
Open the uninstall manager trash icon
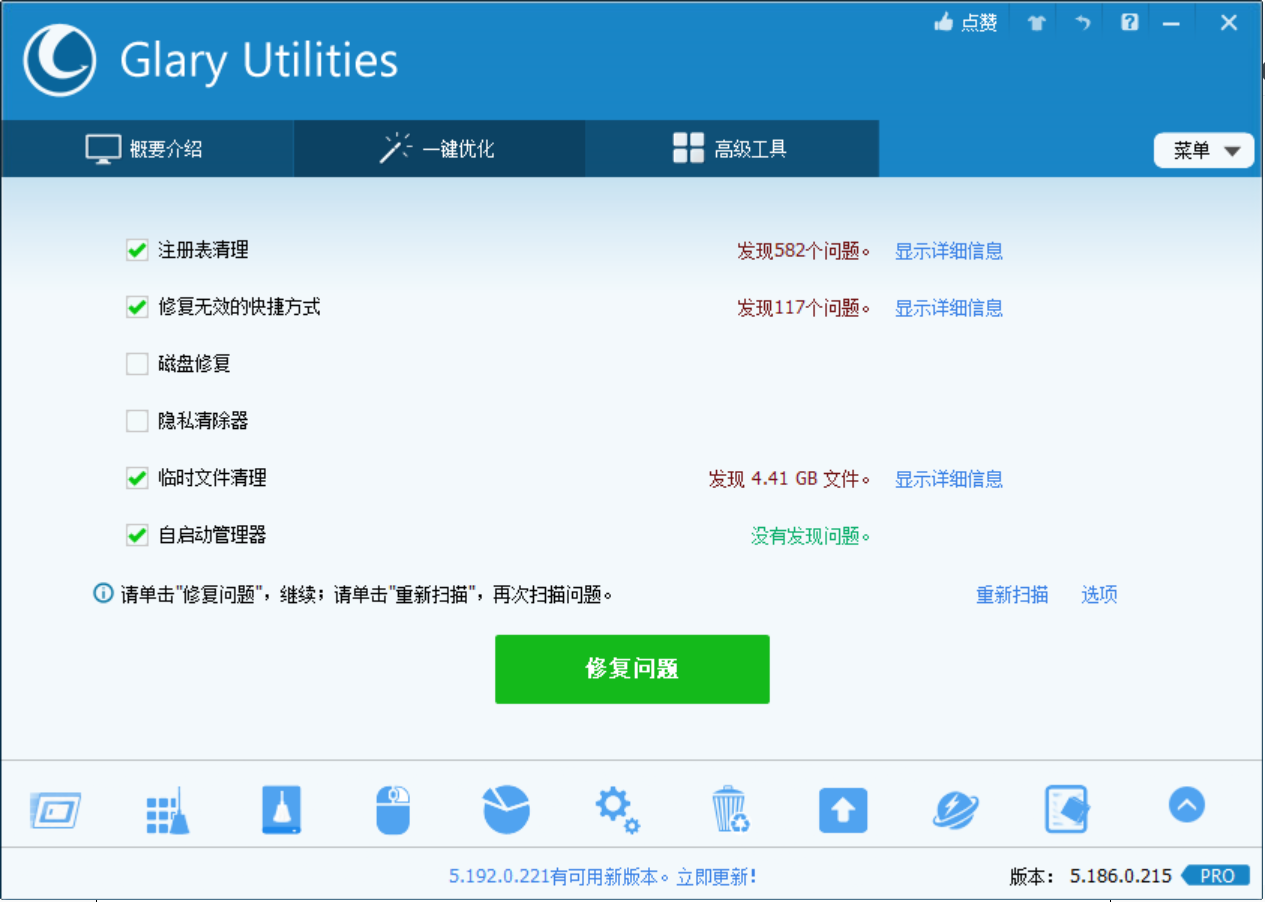pos(731,809)
